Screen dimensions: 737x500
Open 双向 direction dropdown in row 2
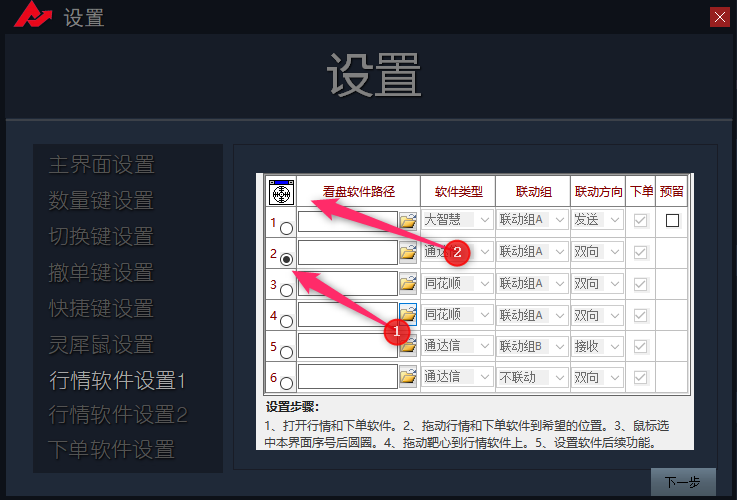coord(597,252)
